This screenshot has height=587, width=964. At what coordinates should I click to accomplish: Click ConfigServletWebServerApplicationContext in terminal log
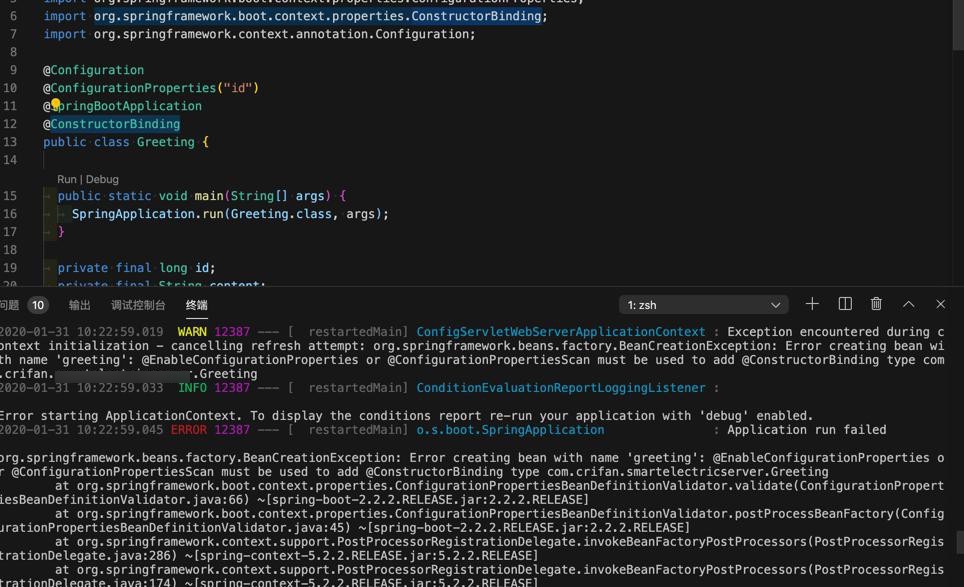click(561, 332)
